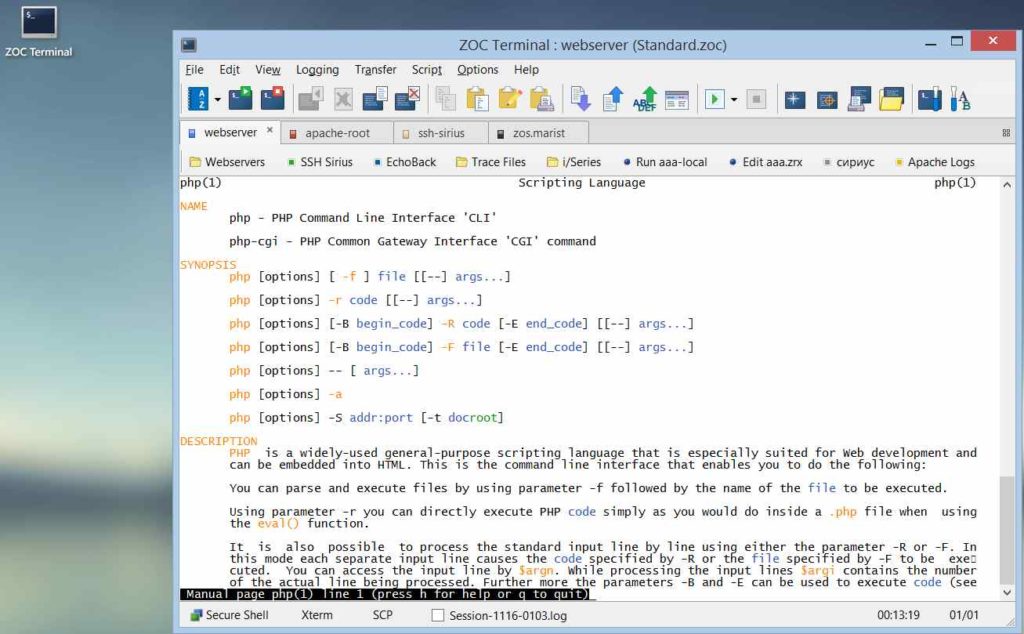Open the Options menu
The image size is (1024, 634).
click(477, 70)
